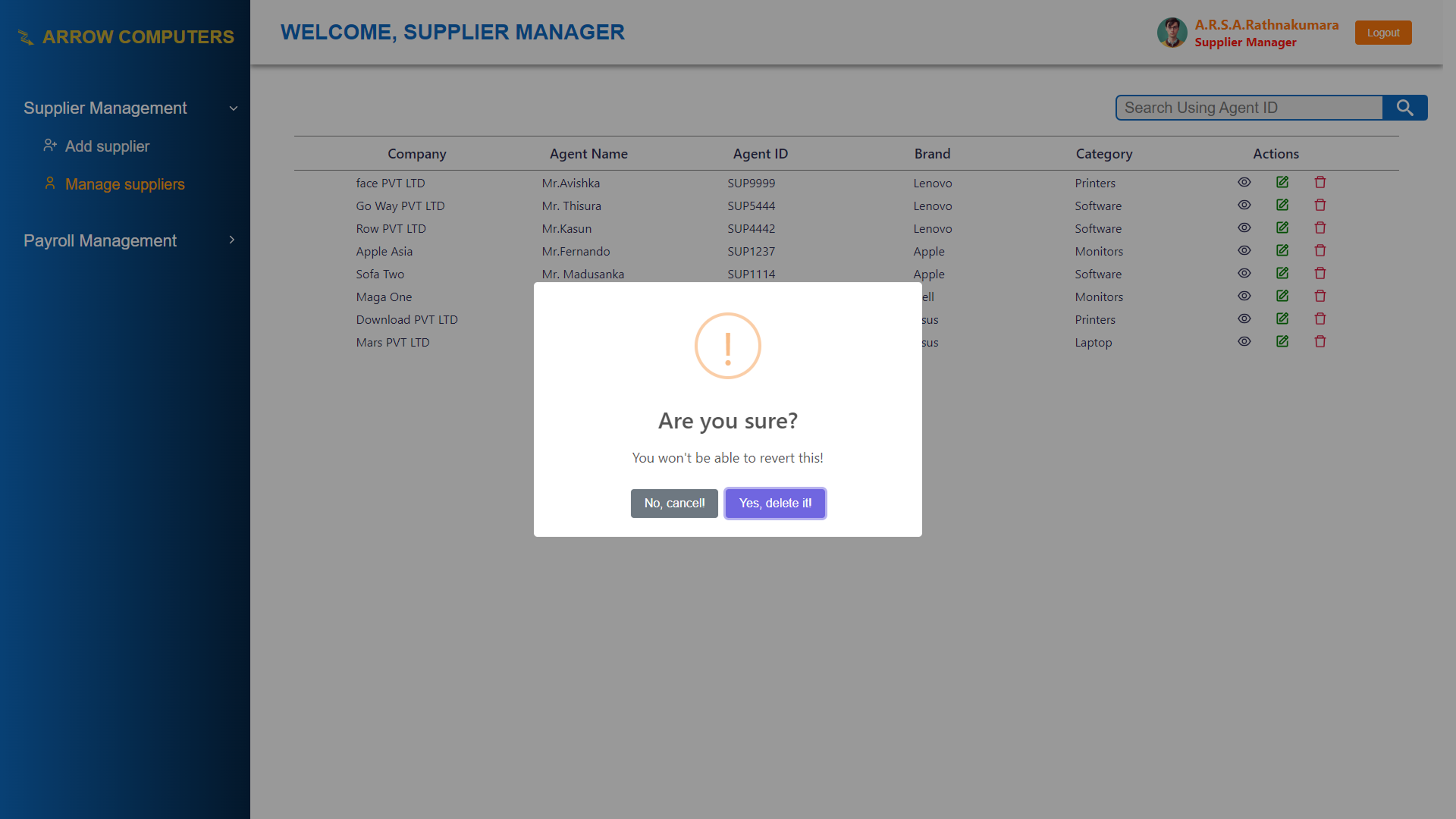View Sofa Two supplier details
This screenshot has width=1456, height=819.
click(1244, 273)
